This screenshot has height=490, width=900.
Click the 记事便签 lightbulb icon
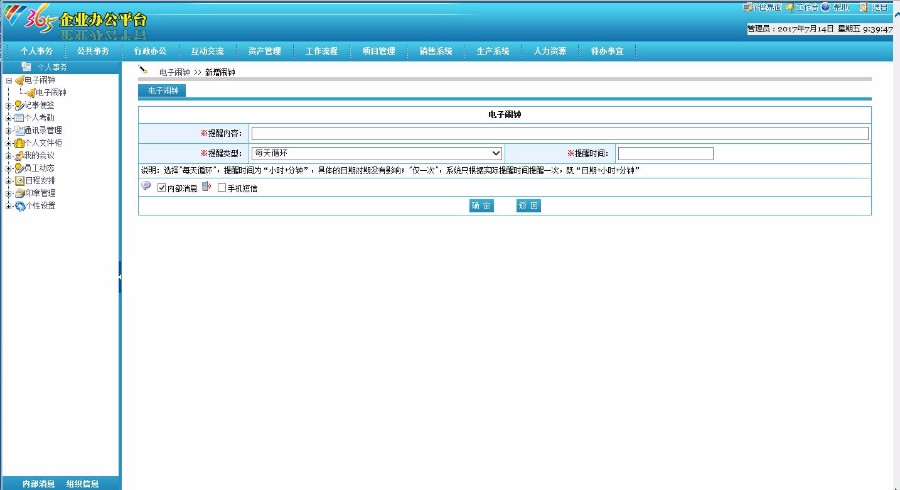pyautogui.click(x=19, y=105)
